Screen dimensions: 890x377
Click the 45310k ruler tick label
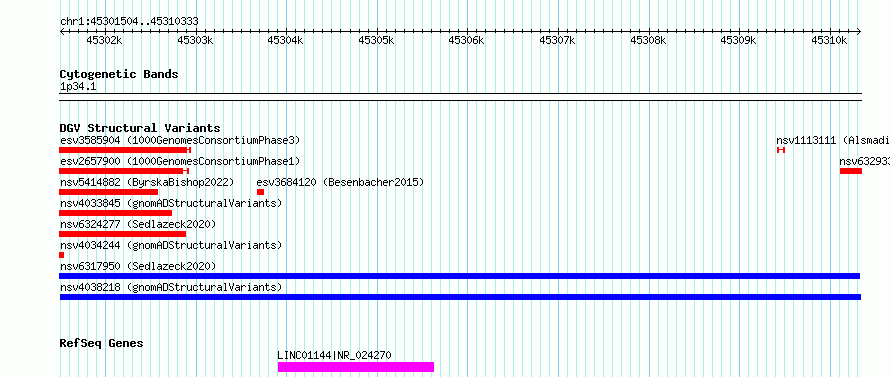(829, 40)
